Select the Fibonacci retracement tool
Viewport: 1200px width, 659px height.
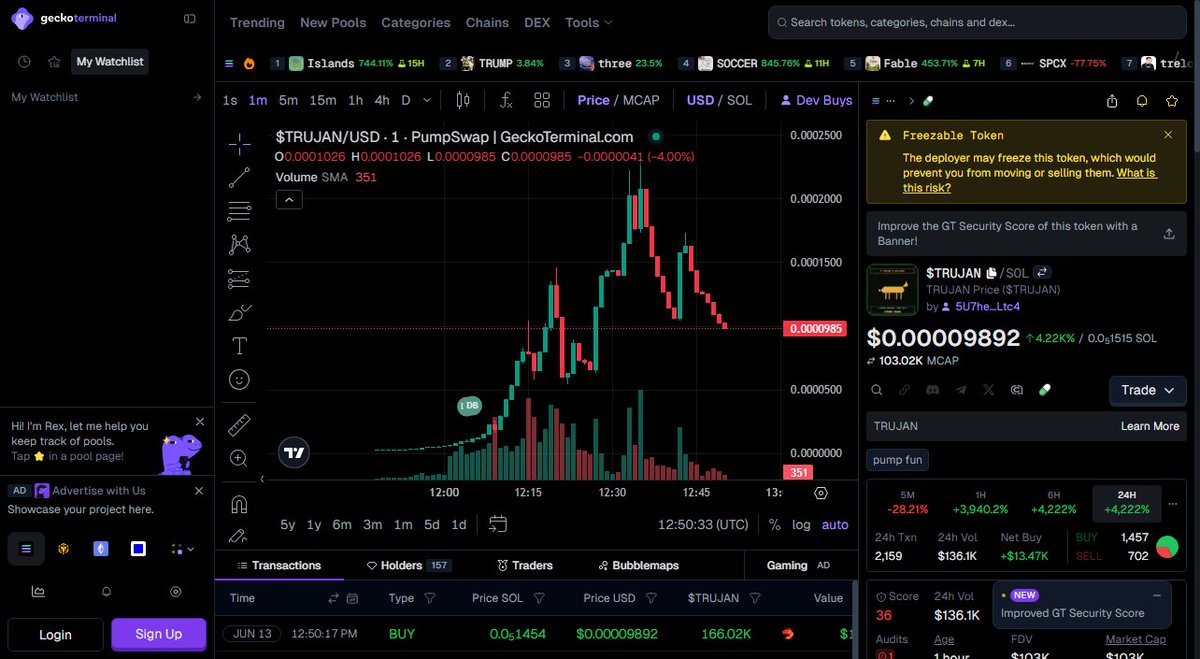tap(239, 211)
